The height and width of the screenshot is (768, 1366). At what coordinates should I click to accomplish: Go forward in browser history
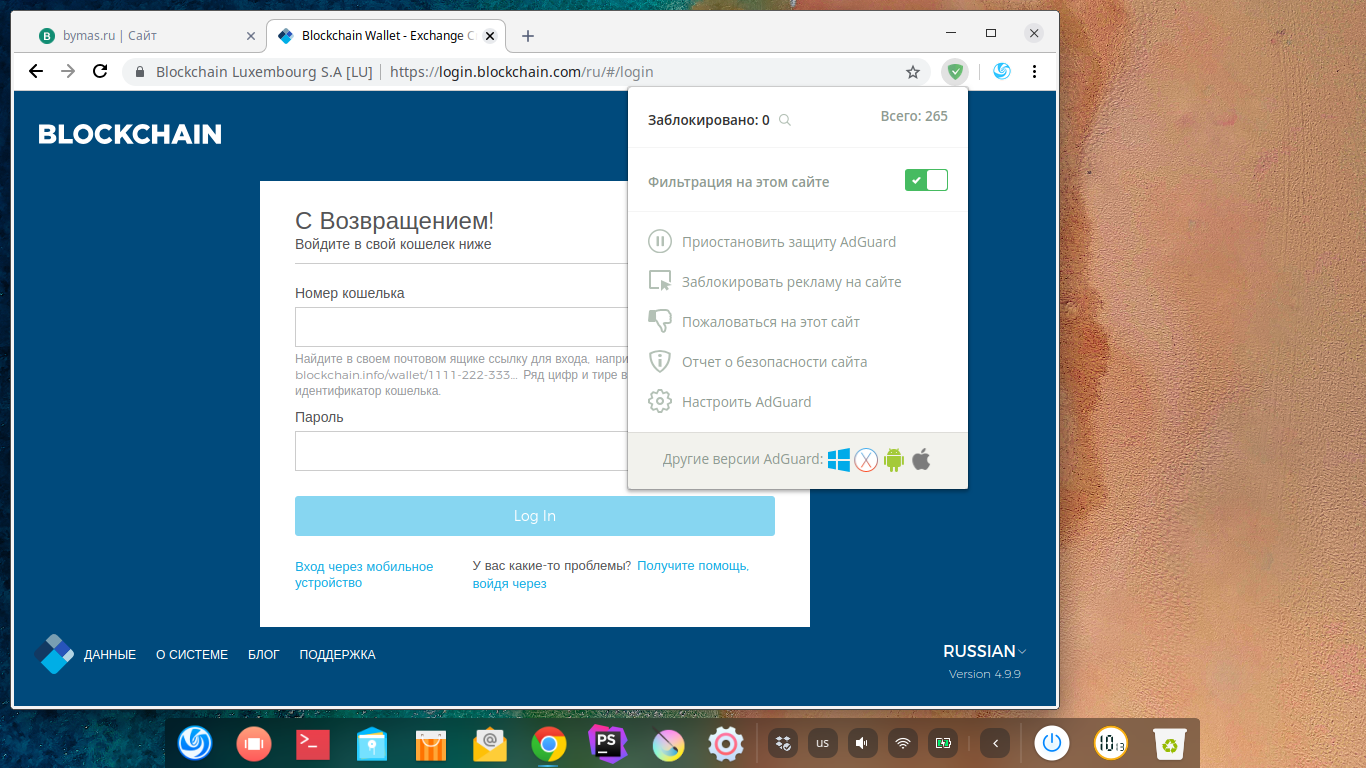67,72
